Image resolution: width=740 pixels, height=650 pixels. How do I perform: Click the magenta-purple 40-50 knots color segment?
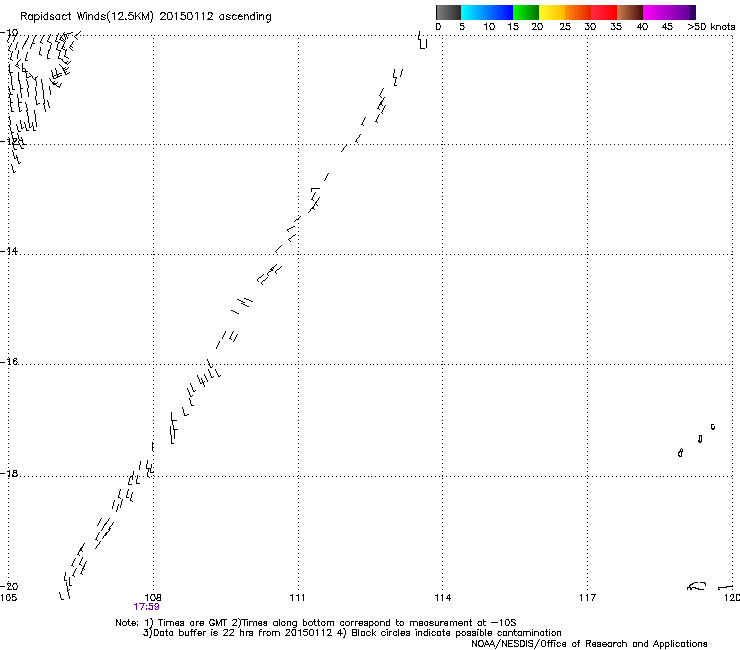(x=669, y=12)
